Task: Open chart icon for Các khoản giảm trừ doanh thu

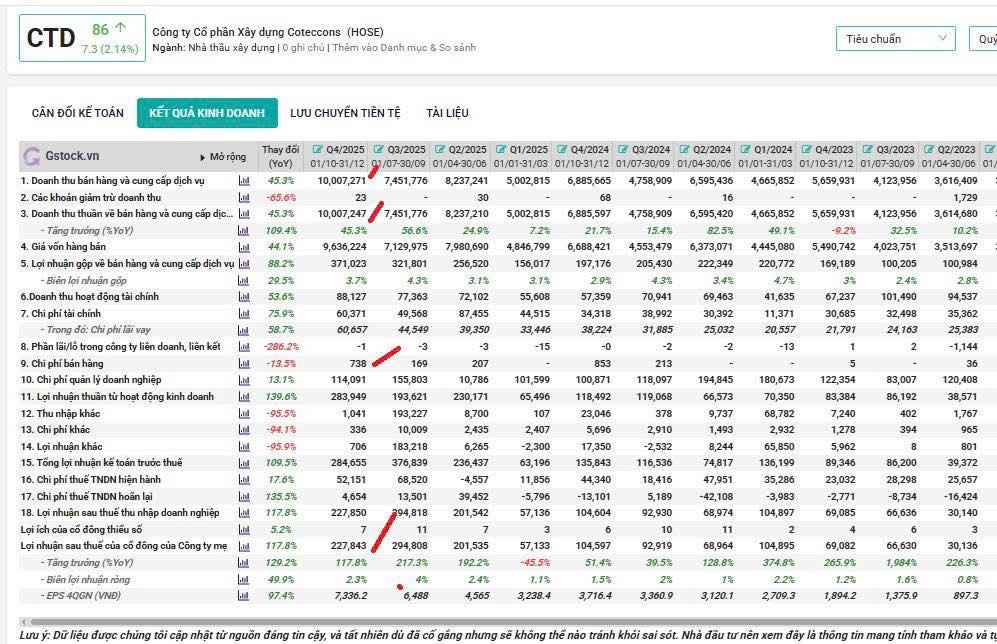Action: tap(244, 198)
